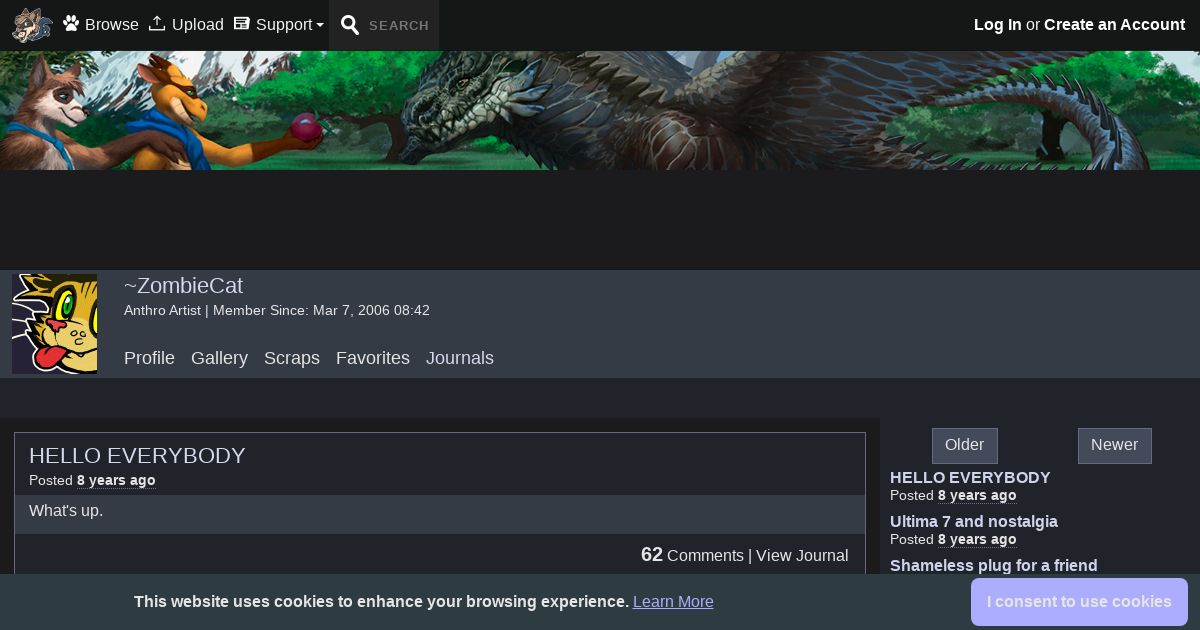Open the FurAffinity site logo
The image size is (1200, 630).
tap(32, 25)
